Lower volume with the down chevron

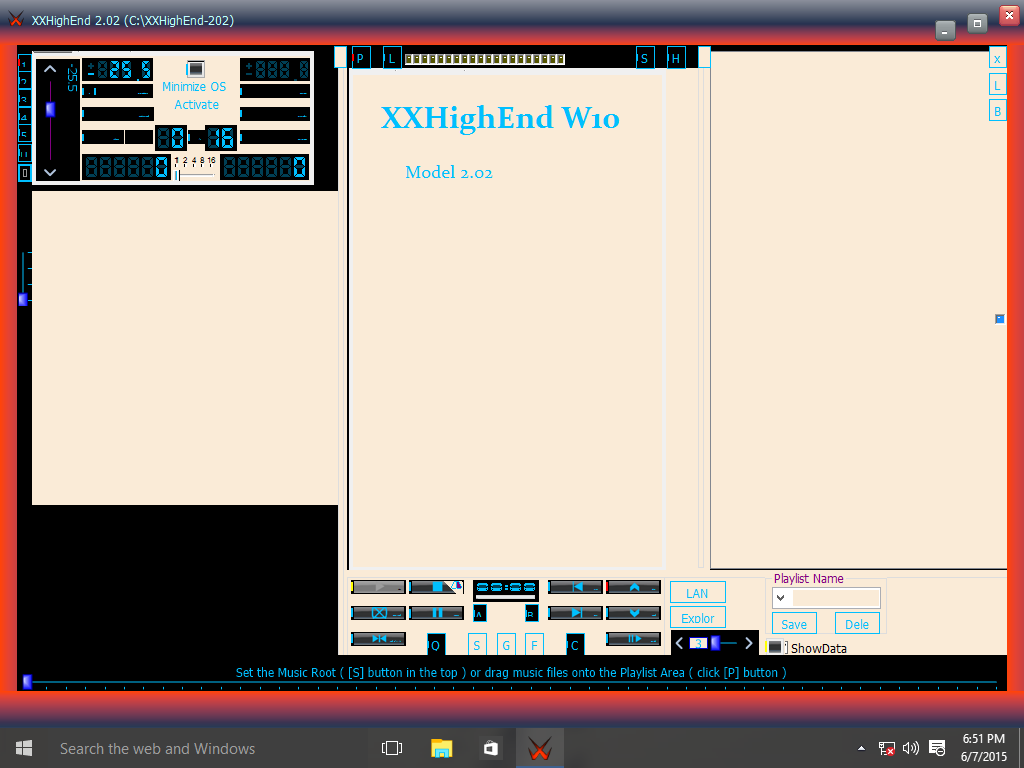[50, 172]
